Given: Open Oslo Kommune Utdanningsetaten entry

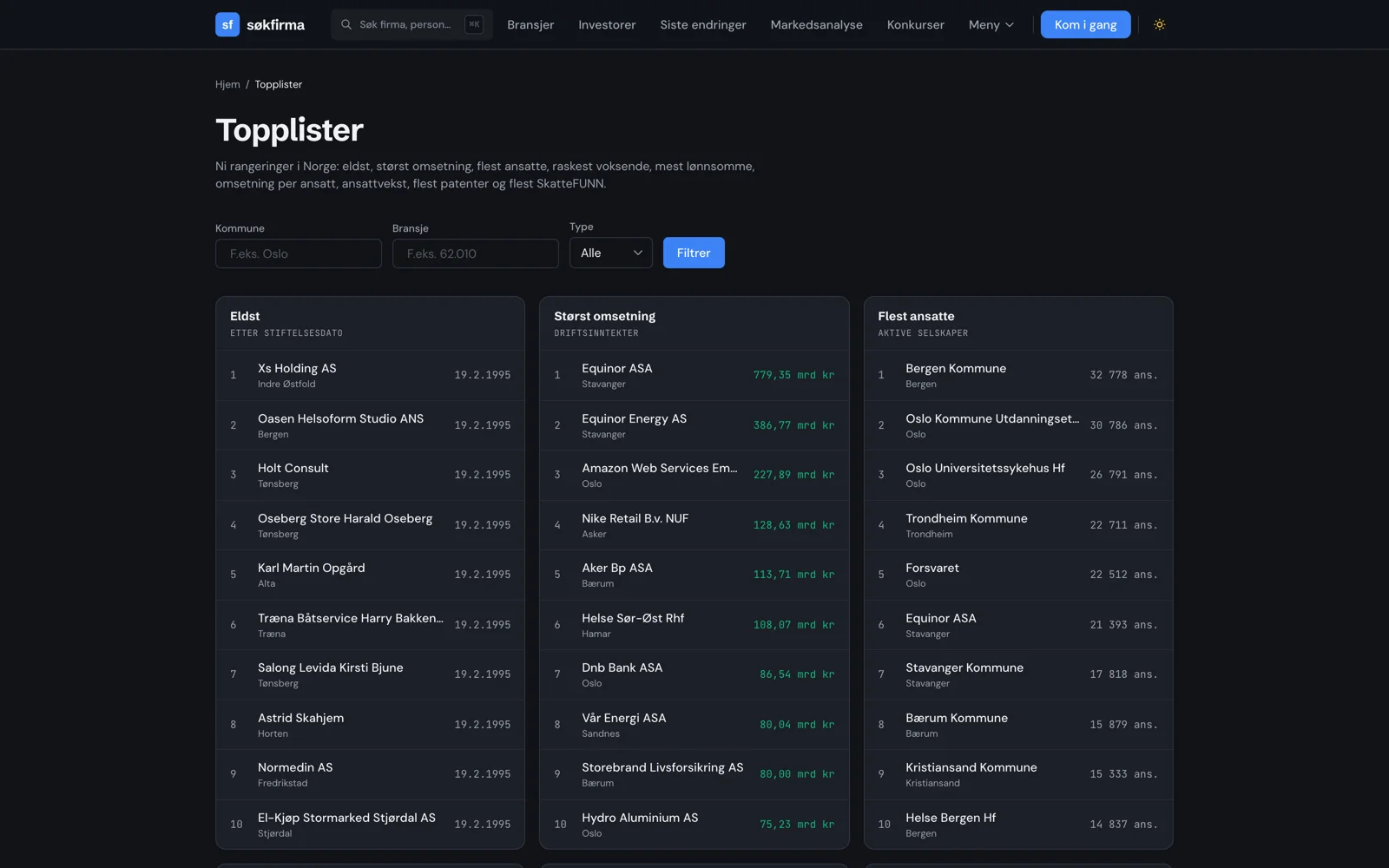Looking at the screenshot, I should (1018, 425).
